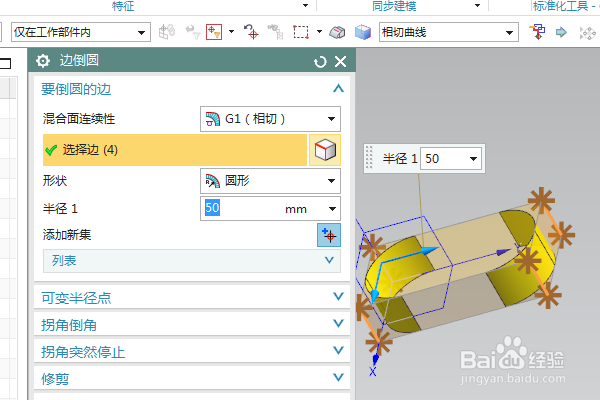Viewport: 600px width, 400px height.
Task: Open the 半径 1 mm dropdown arrow in dialog
Action: click(x=332, y=209)
